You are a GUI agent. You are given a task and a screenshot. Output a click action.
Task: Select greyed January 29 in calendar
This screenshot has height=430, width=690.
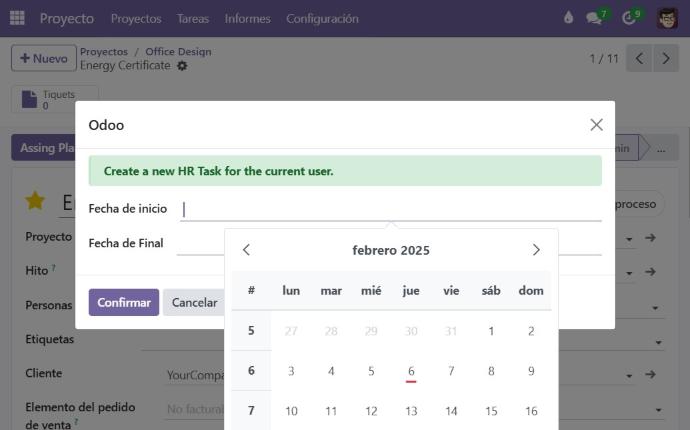[371, 331]
